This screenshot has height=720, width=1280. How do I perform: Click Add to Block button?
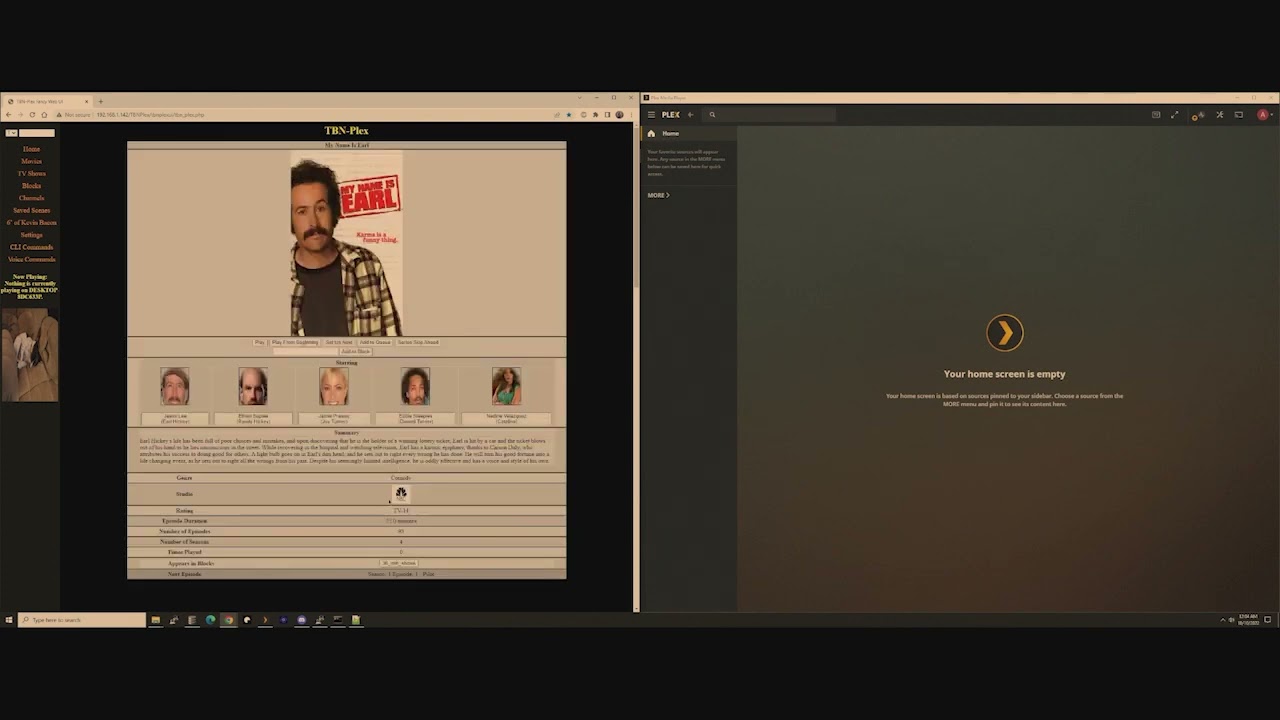point(356,351)
